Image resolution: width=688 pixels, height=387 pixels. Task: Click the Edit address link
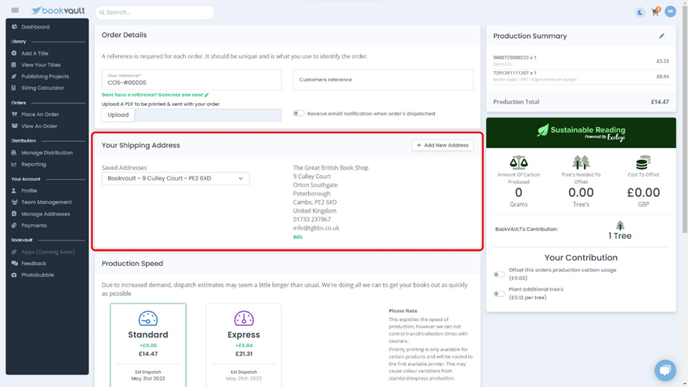pos(297,237)
